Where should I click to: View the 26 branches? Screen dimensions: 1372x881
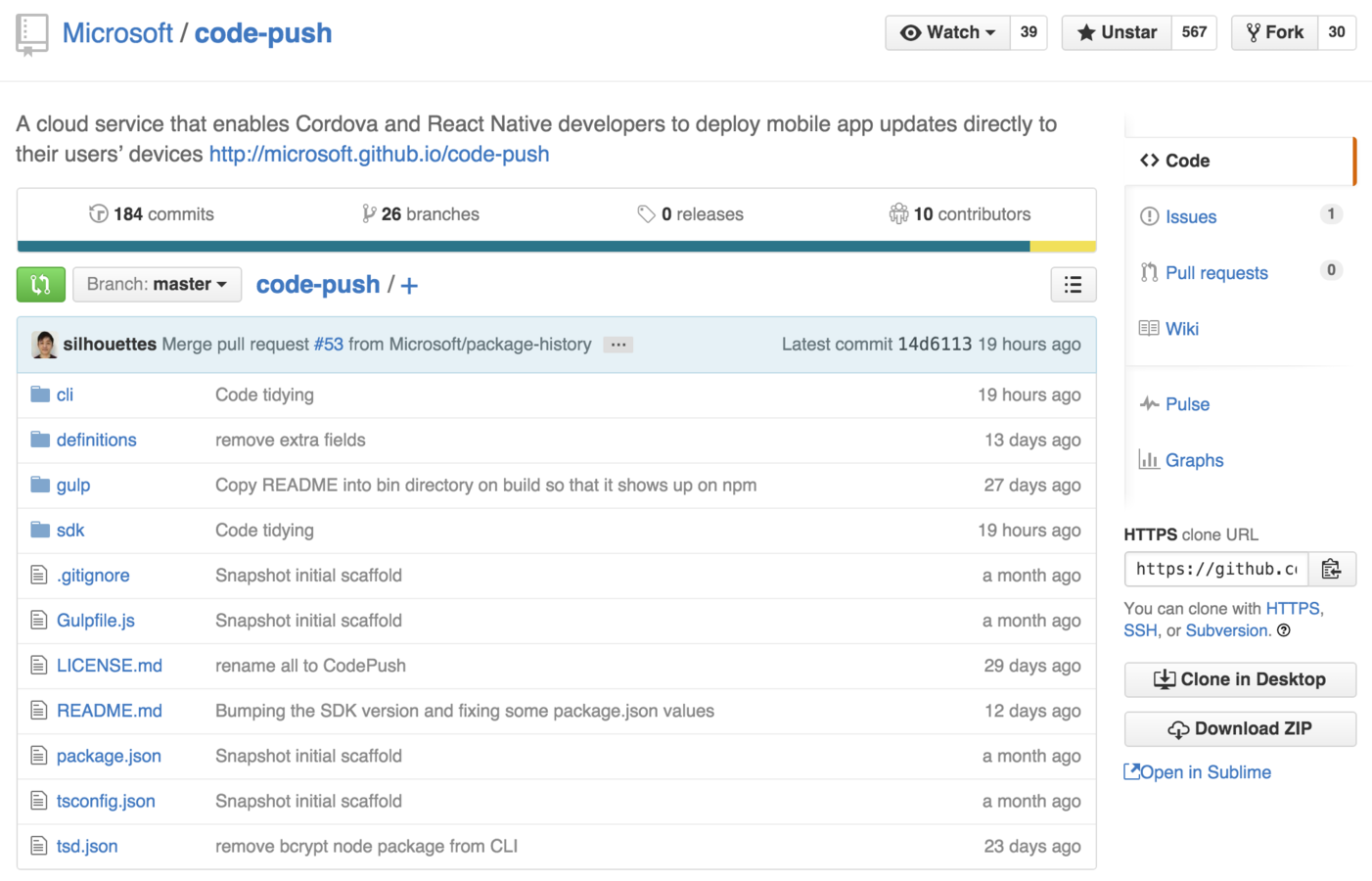(x=420, y=214)
